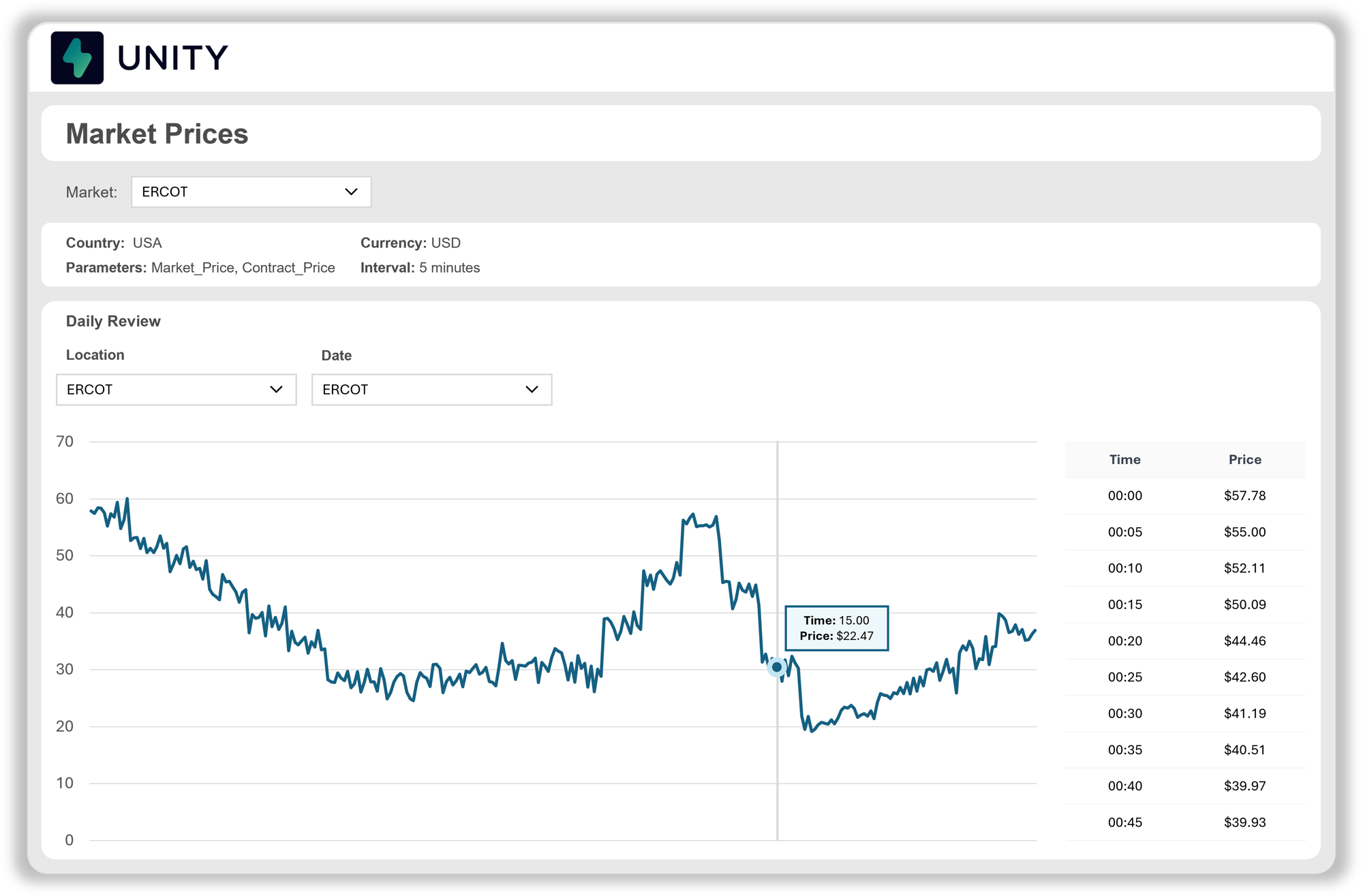The height and width of the screenshot is (896, 1363).
Task: Expand the Location ERCOT dropdown
Action: [175, 390]
